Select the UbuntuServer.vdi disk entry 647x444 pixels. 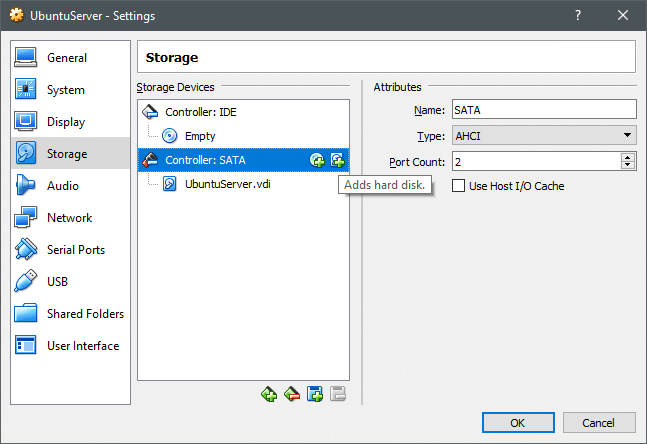click(243, 184)
